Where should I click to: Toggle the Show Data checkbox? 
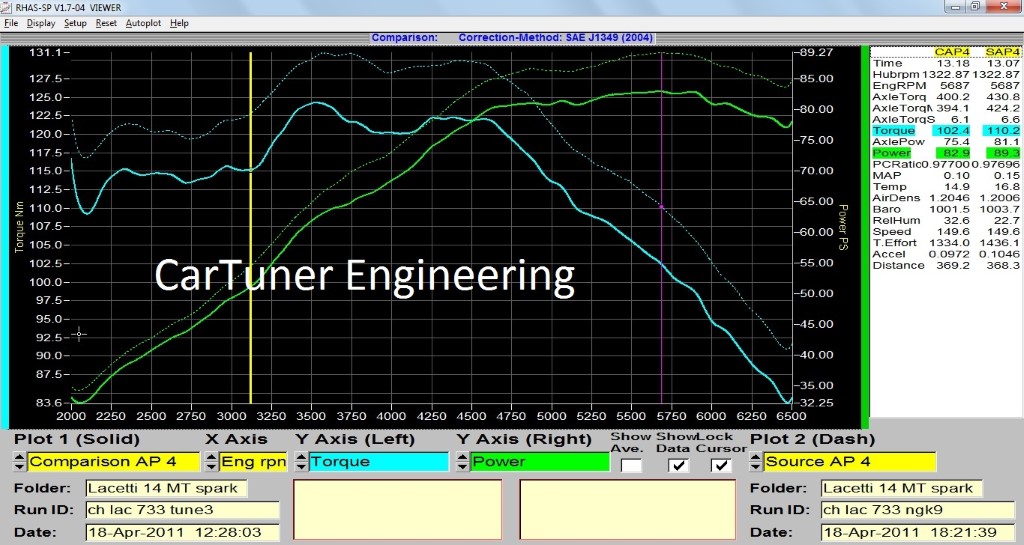(679, 465)
